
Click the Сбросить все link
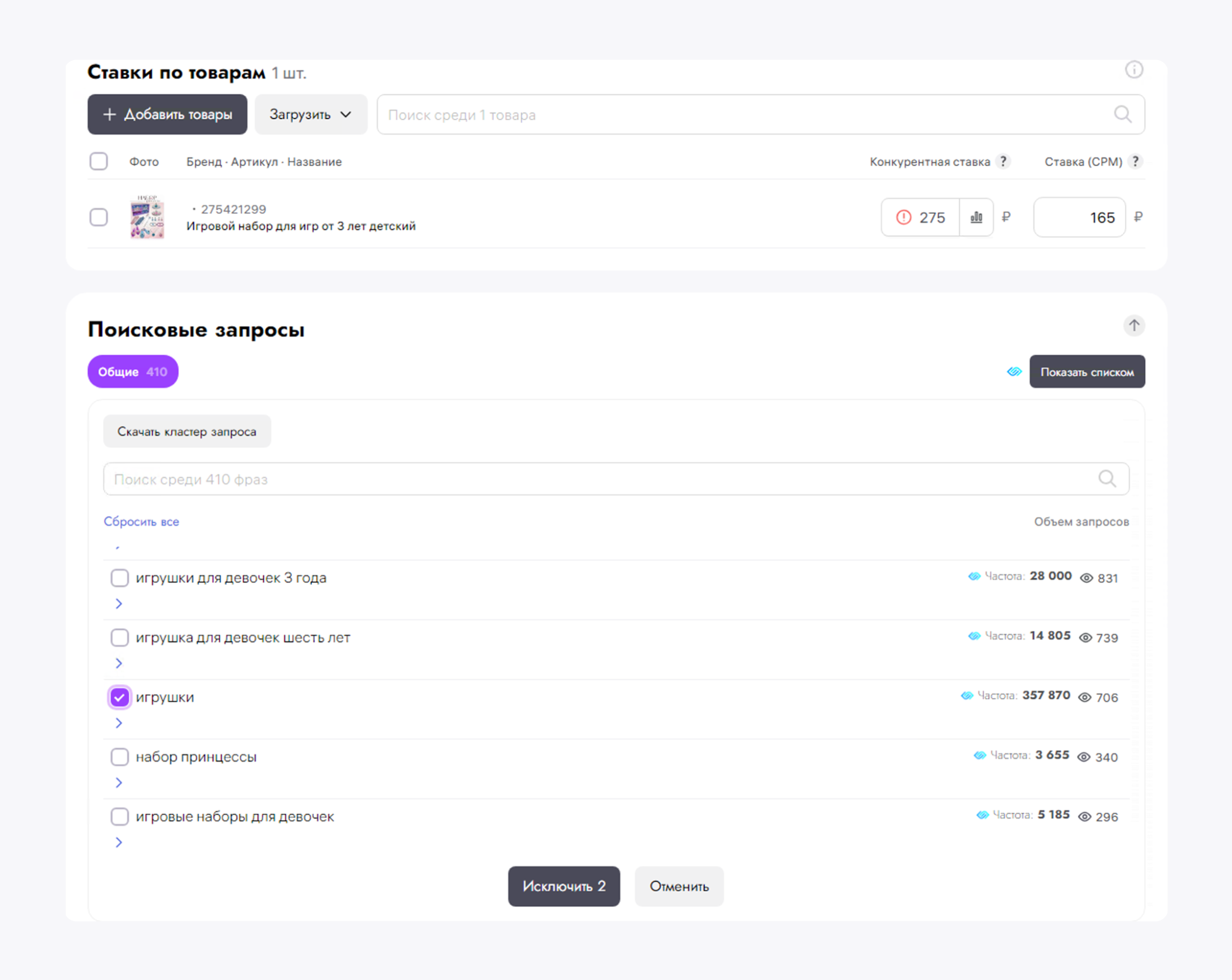click(x=141, y=522)
